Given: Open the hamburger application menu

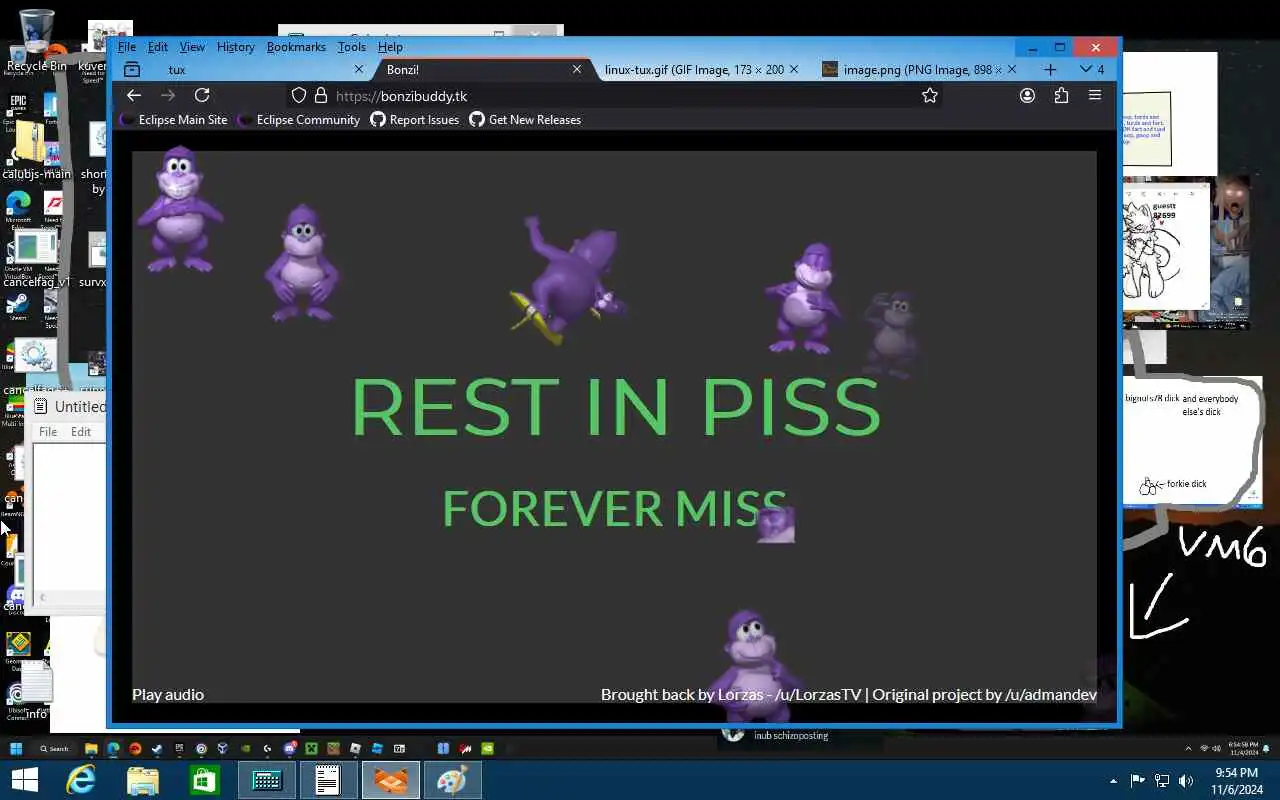Looking at the screenshot, I should click(1095, 95).
